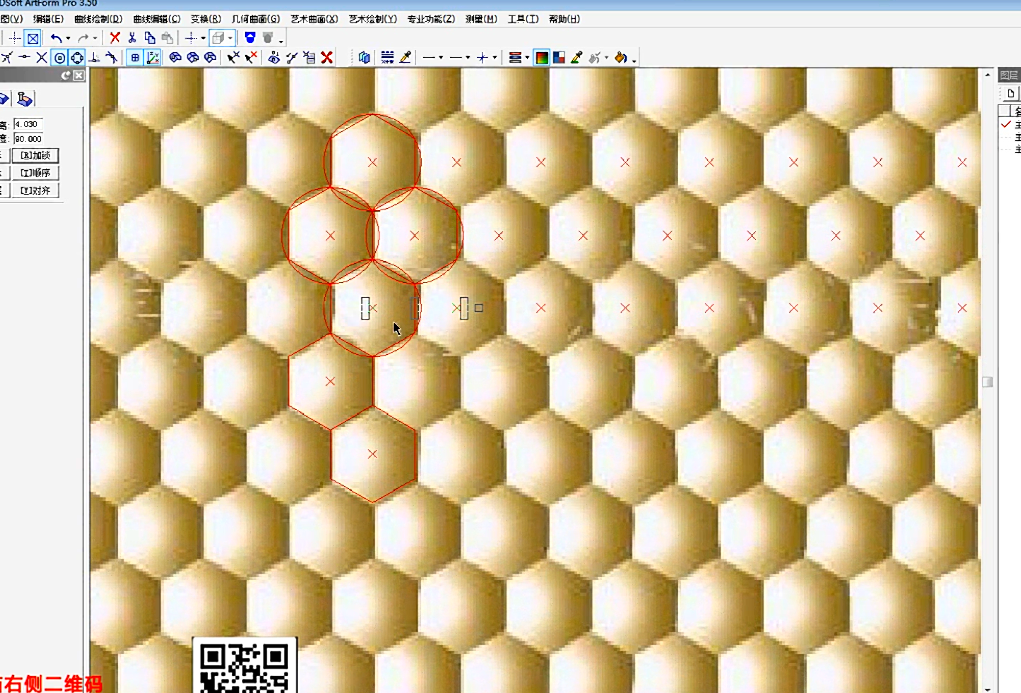1021x693 pixels.
Task: Click the blue layered blocks icon
Action: [364, 58]
